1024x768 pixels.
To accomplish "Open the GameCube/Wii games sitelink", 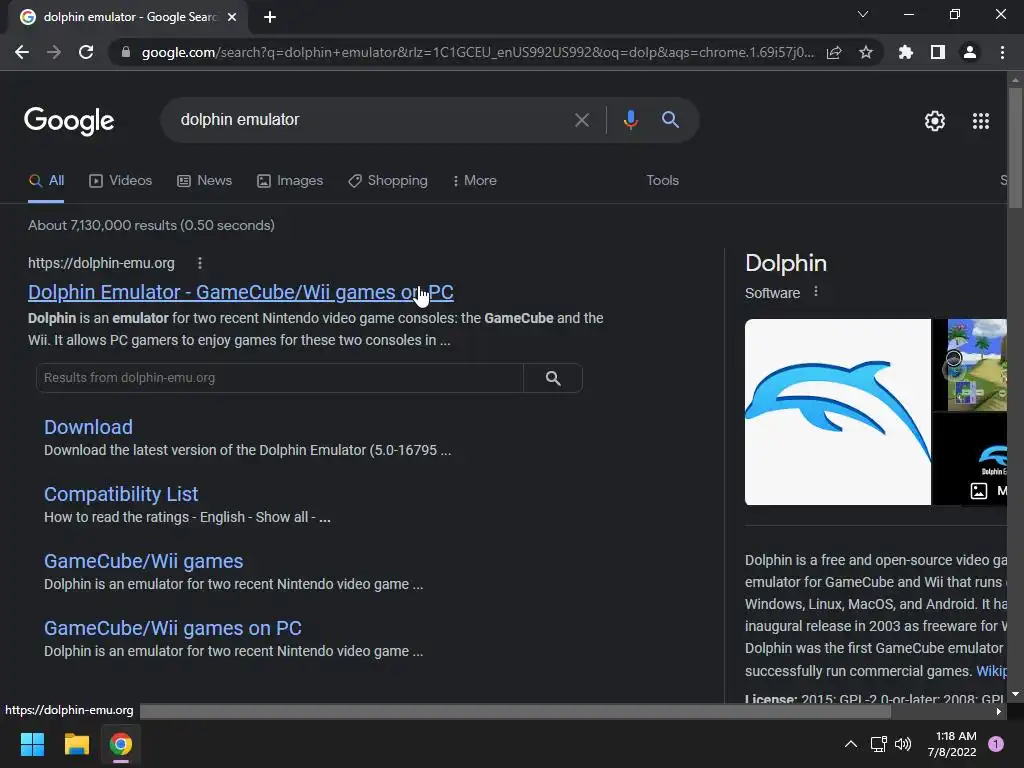I will pyautogui.click(x=144, y=562).
